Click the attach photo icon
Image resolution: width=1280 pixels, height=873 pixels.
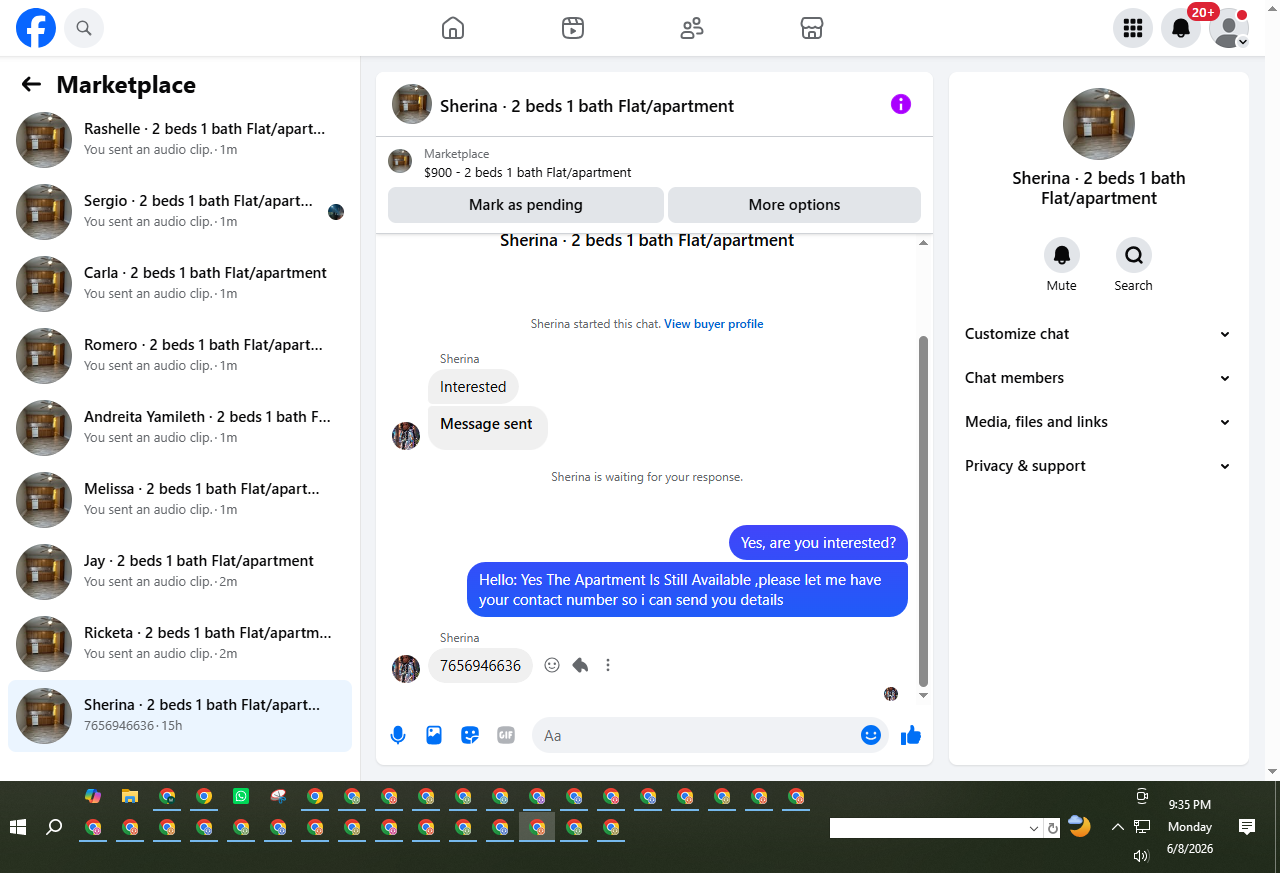point(434,736)
